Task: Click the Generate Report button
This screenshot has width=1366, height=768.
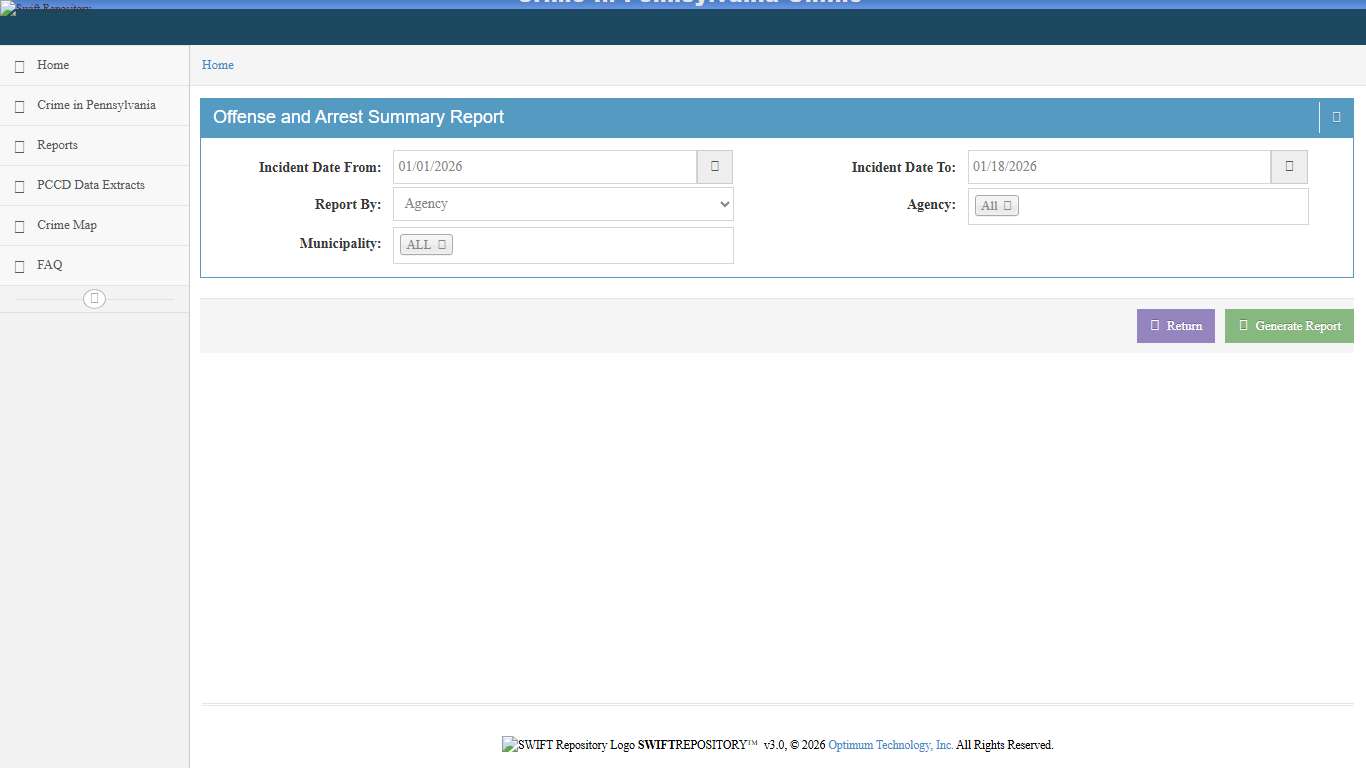Action: (1289, 326)
